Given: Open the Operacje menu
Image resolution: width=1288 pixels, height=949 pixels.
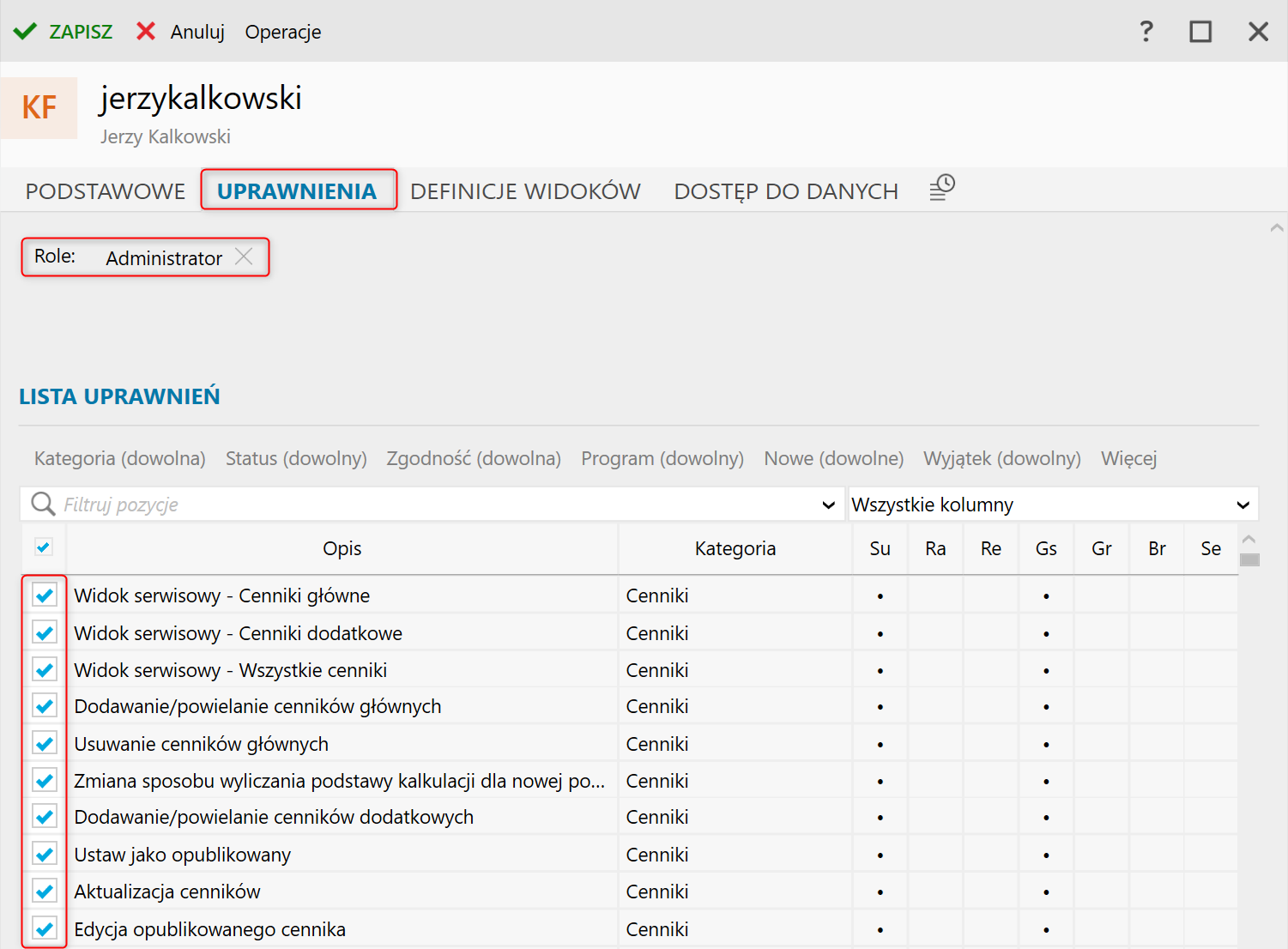Looking at the screenshot, I should [x=283, y=32].
